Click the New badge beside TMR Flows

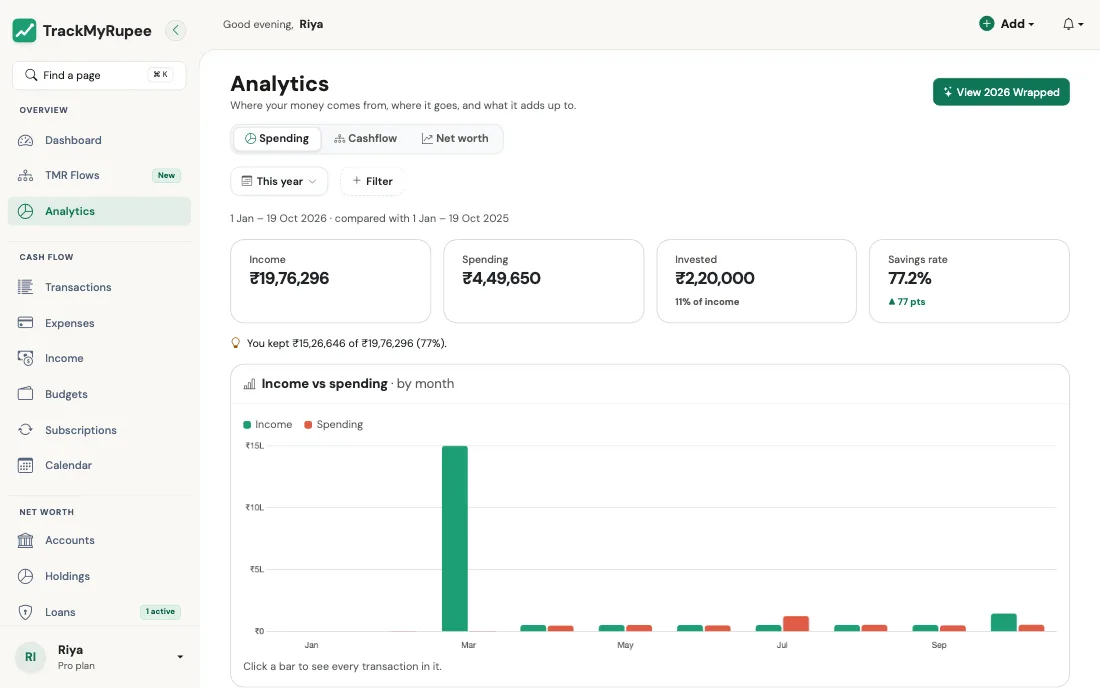click(x=166, y=175)
